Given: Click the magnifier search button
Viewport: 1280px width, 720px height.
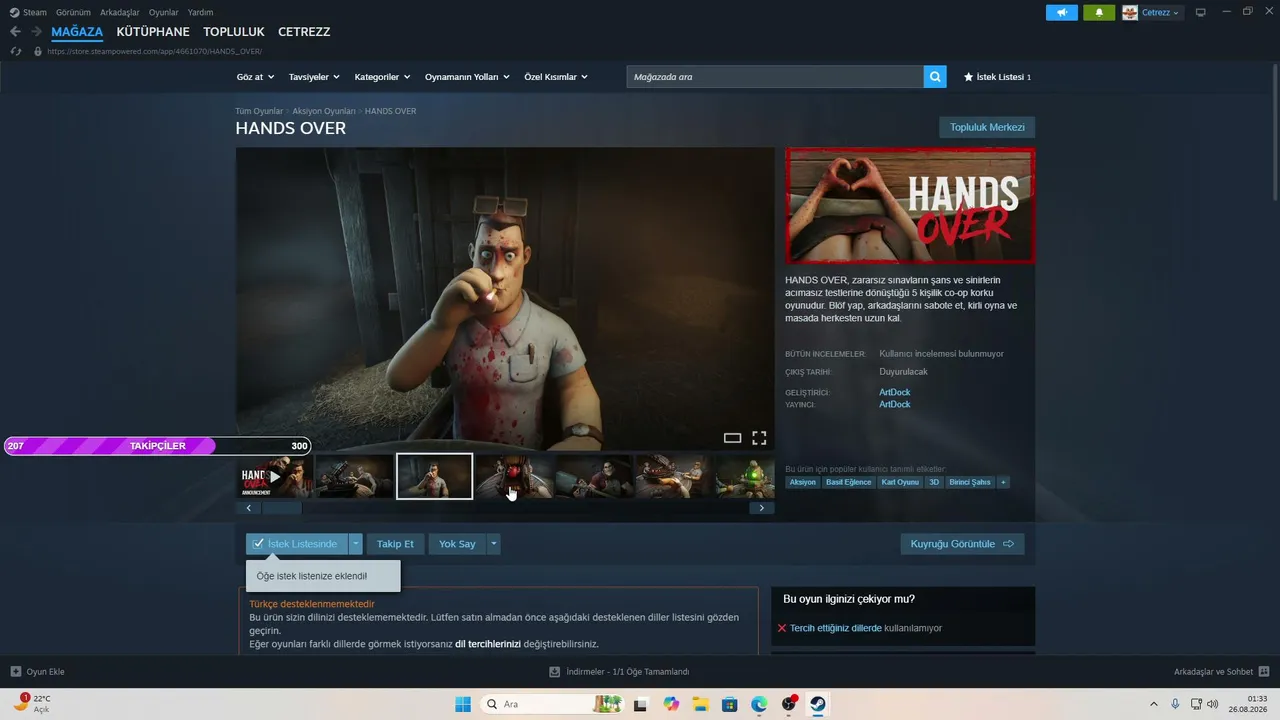Looking at the screenshot, I should pos(935,76).
